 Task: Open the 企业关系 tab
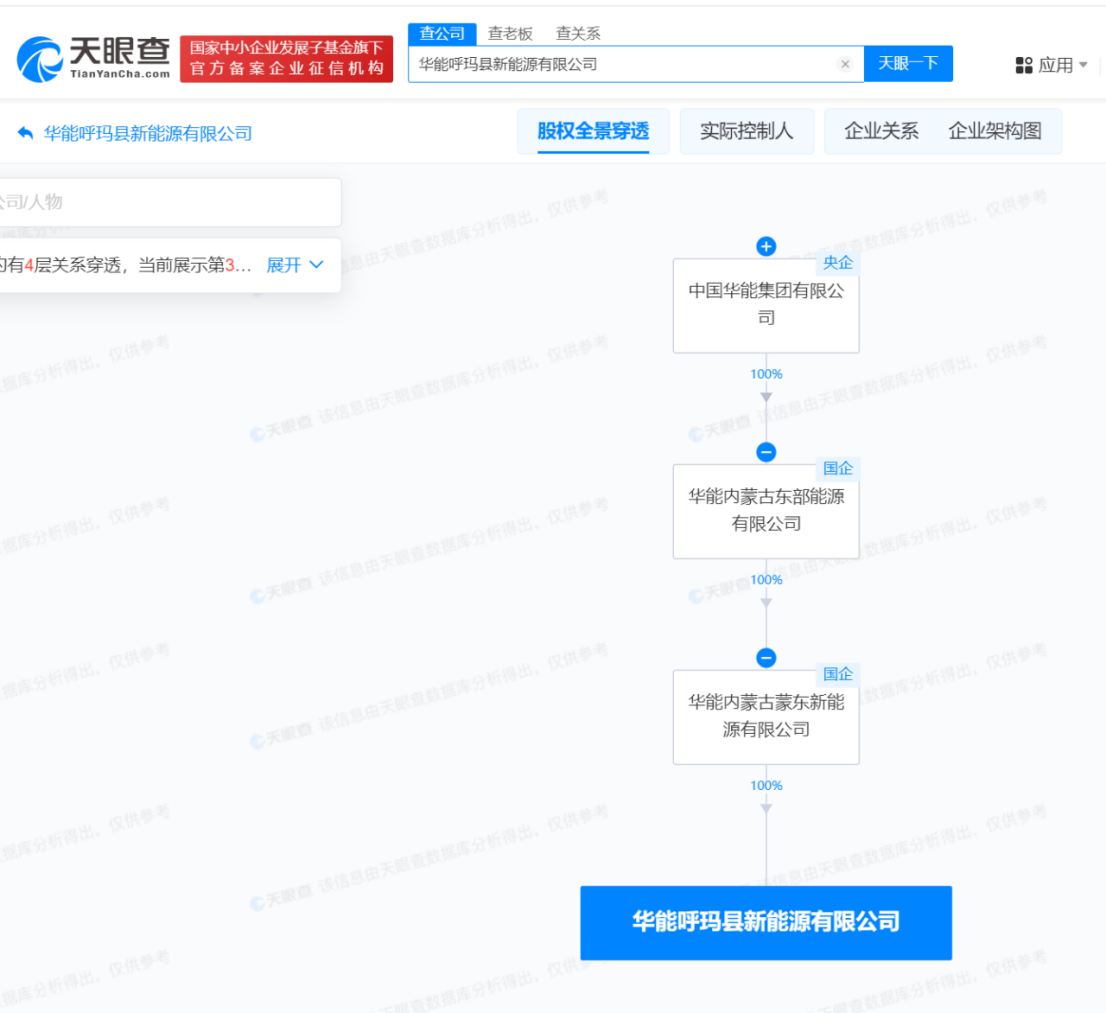coord(881,131)
